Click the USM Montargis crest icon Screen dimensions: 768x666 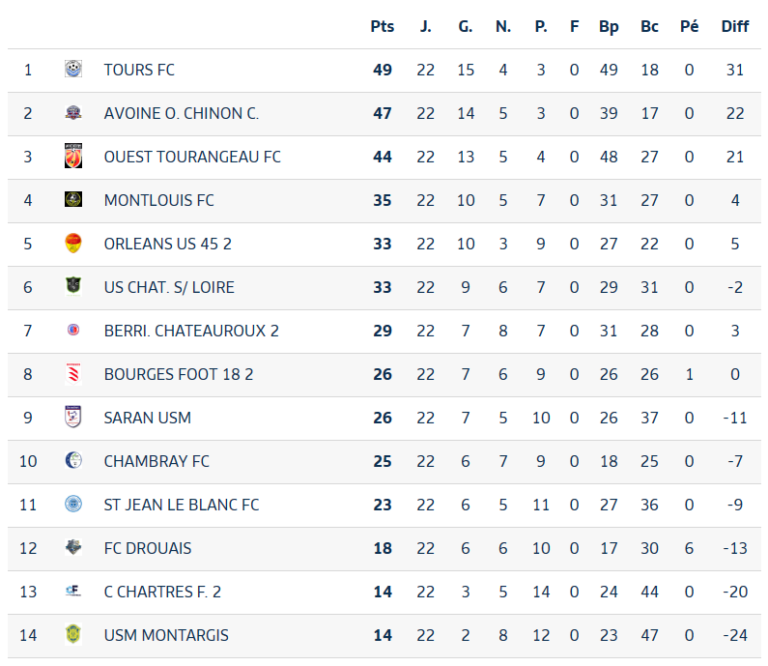coord(73,634)
